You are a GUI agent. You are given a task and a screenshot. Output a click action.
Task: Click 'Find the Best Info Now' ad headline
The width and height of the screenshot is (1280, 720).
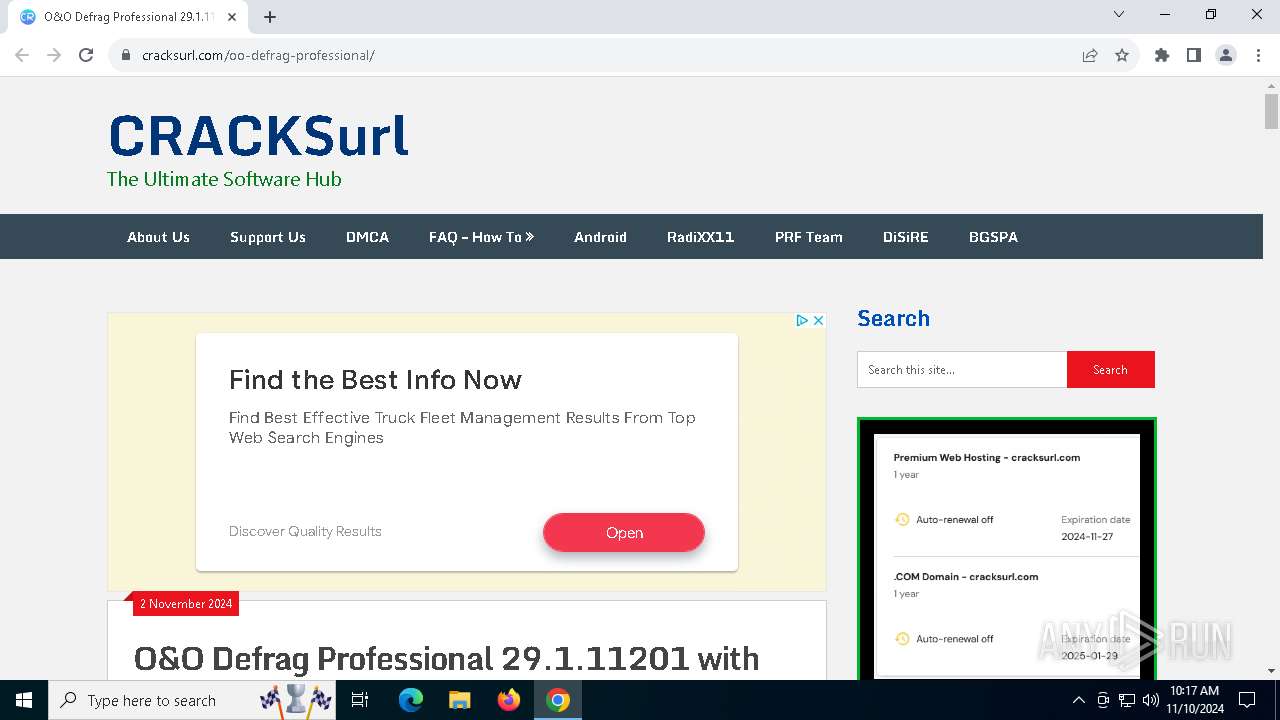click(x=375, y=380)
